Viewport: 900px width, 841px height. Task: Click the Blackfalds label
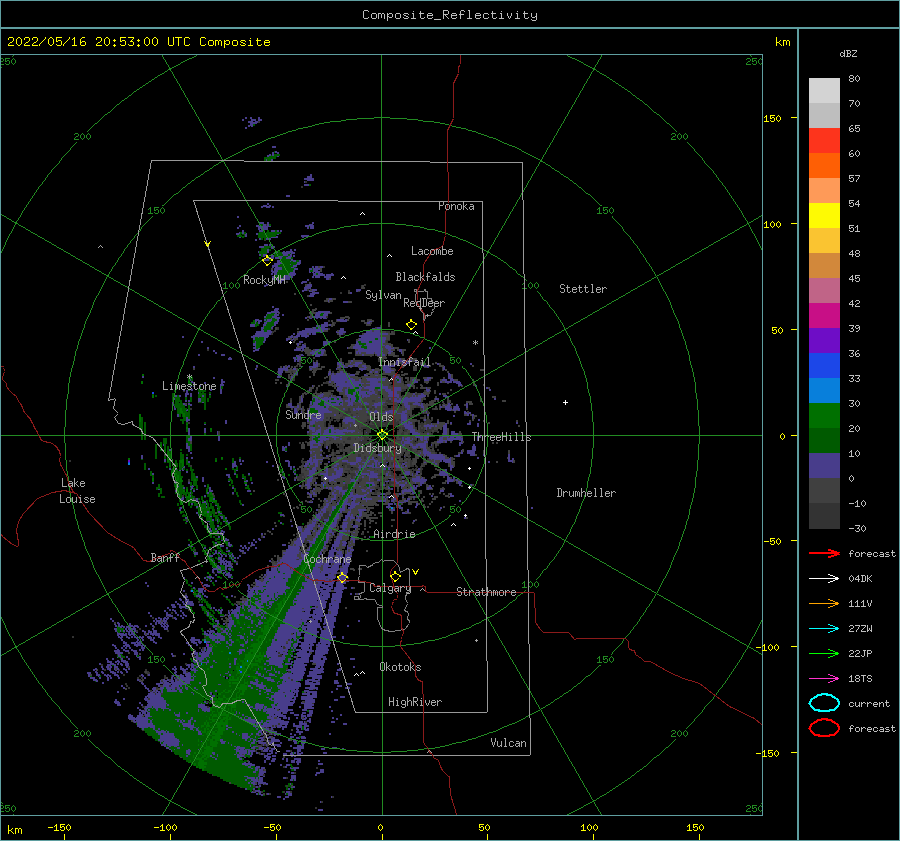click(x=425, y=277)
